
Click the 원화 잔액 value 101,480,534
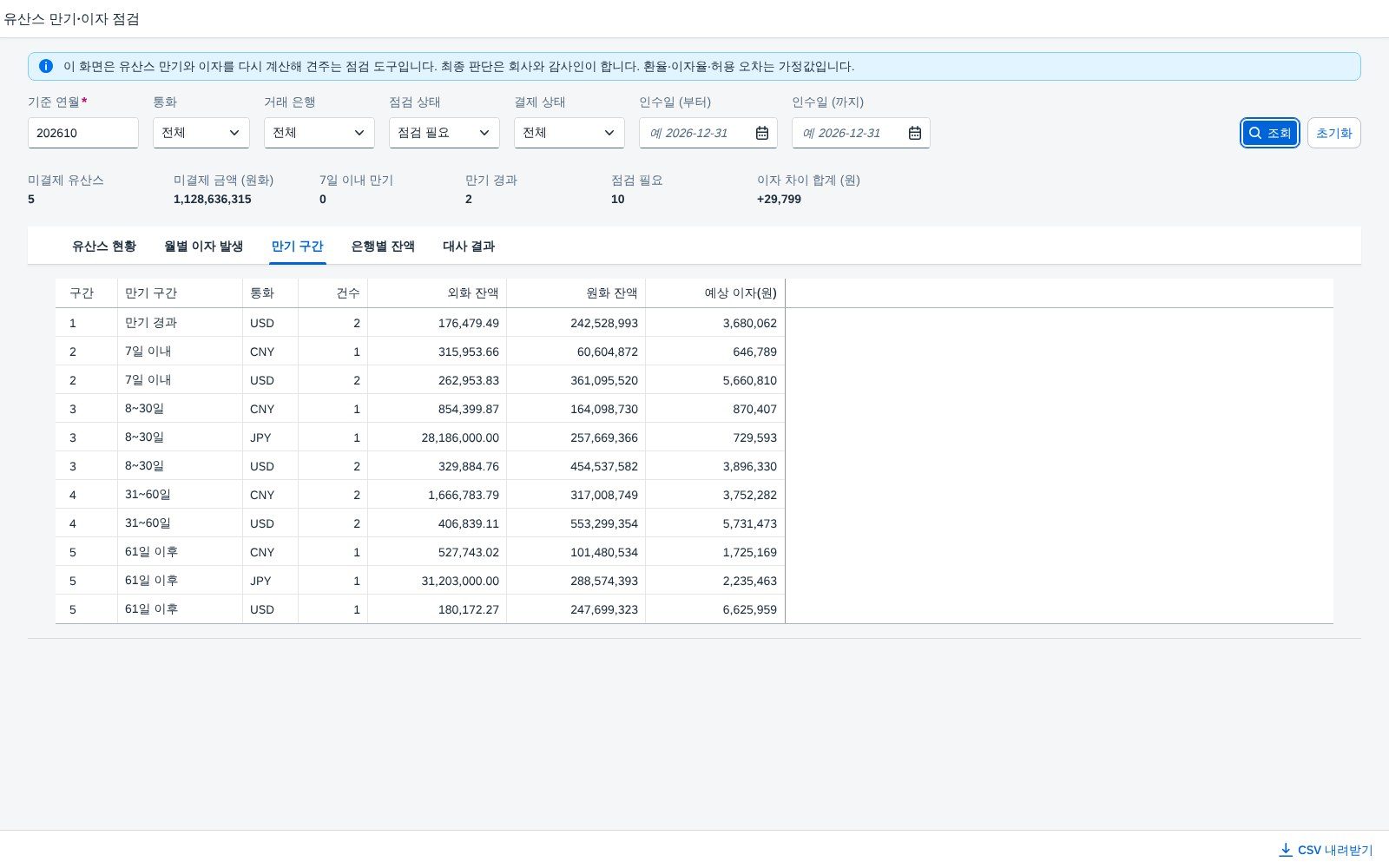point(604,552)
